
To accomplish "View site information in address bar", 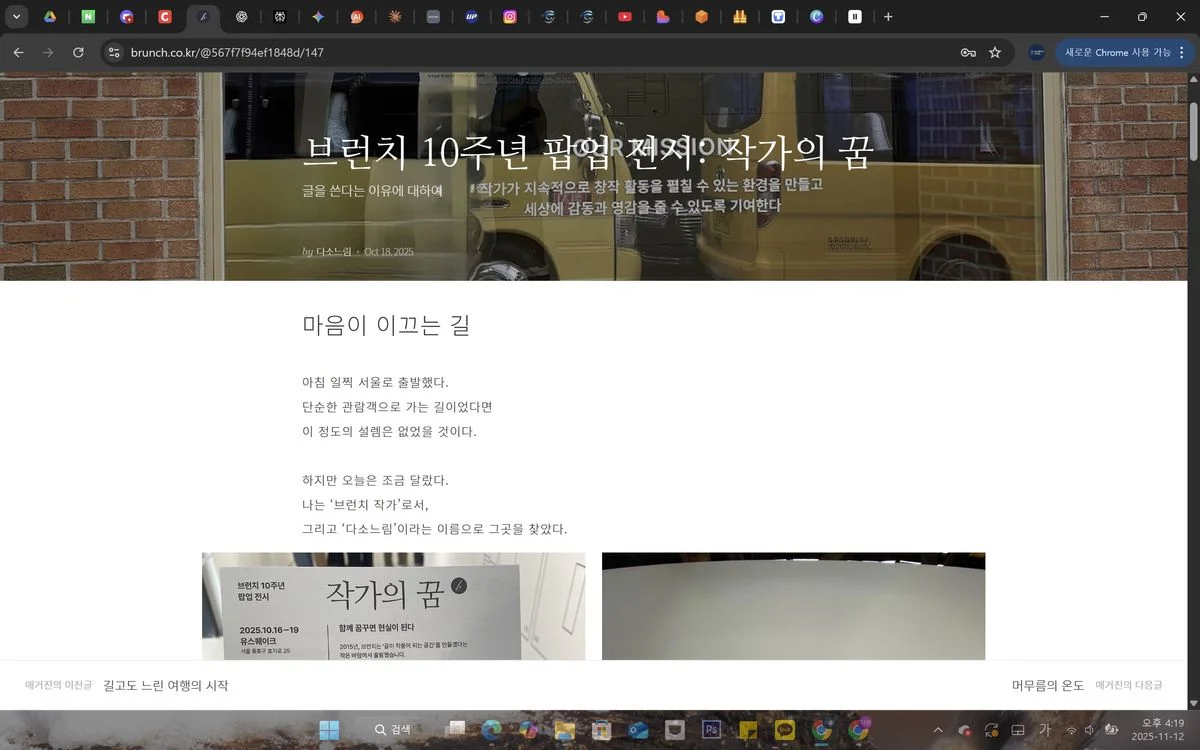I will point(113,52).
